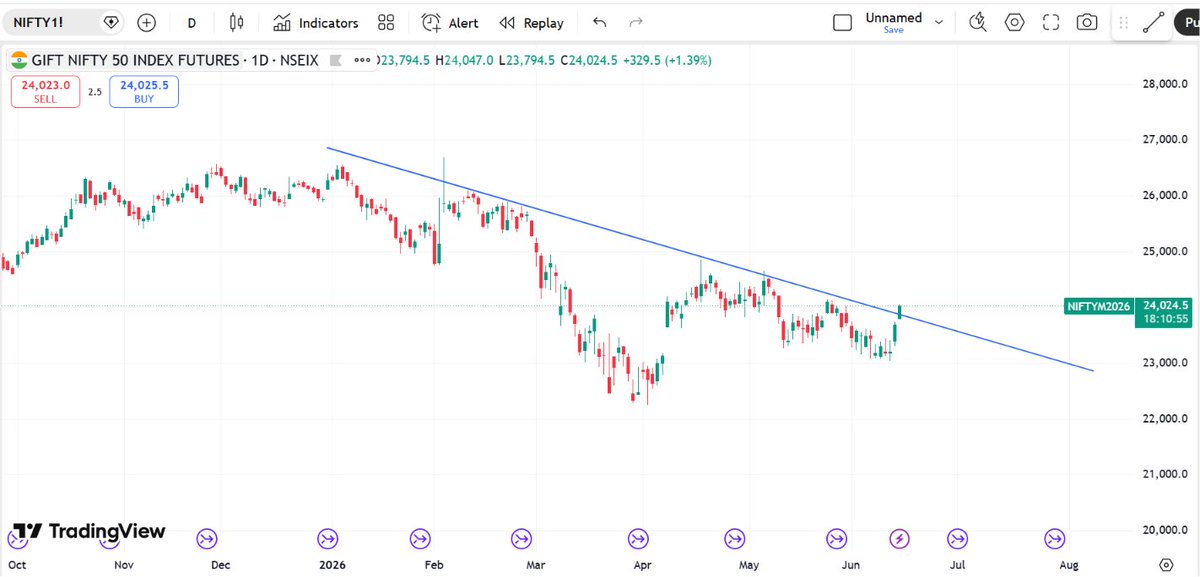Click the C24,024.5 close value in legend

[589, 60]
